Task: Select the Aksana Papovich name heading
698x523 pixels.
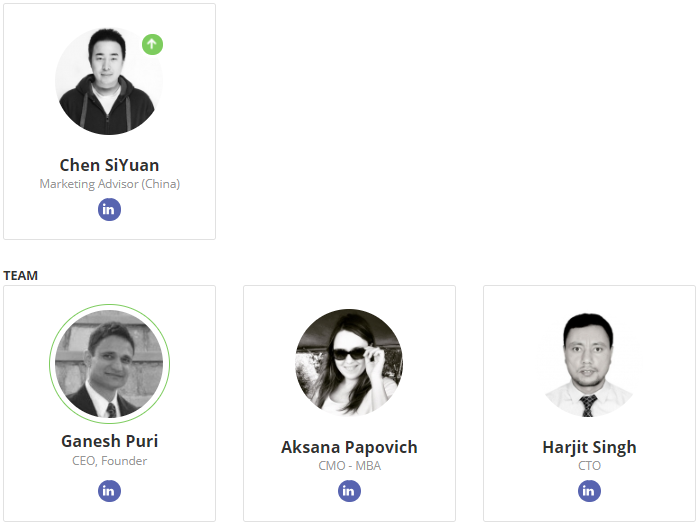Action: 349,447
